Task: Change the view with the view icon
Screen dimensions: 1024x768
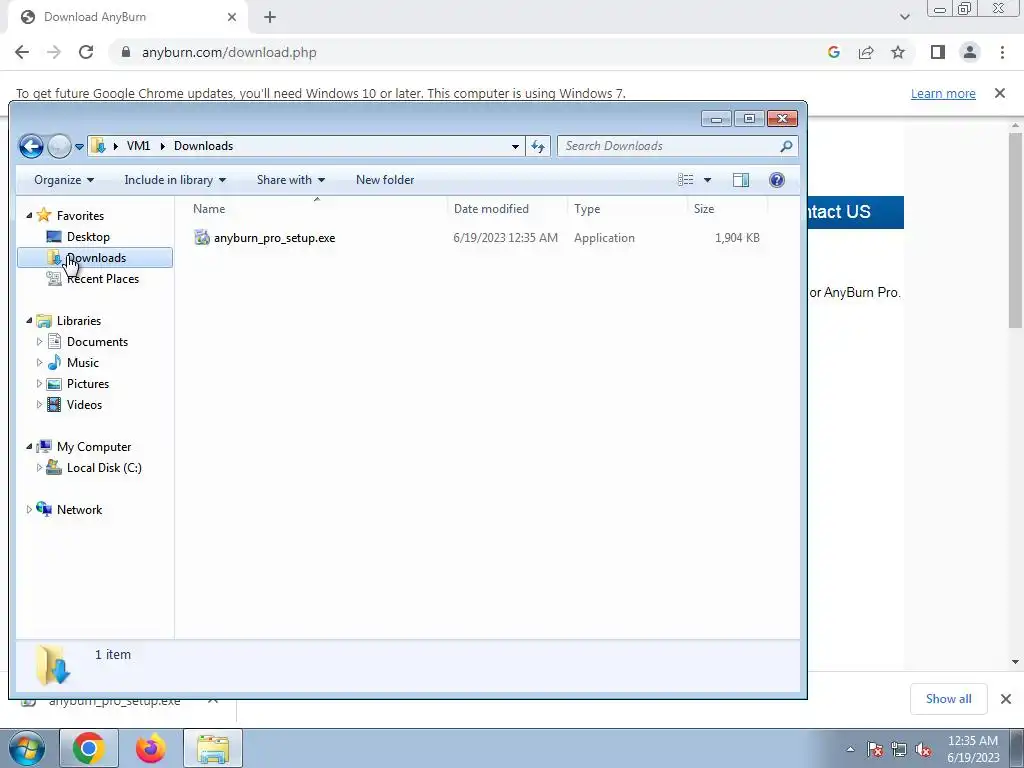Action: (x=686, y=180)
